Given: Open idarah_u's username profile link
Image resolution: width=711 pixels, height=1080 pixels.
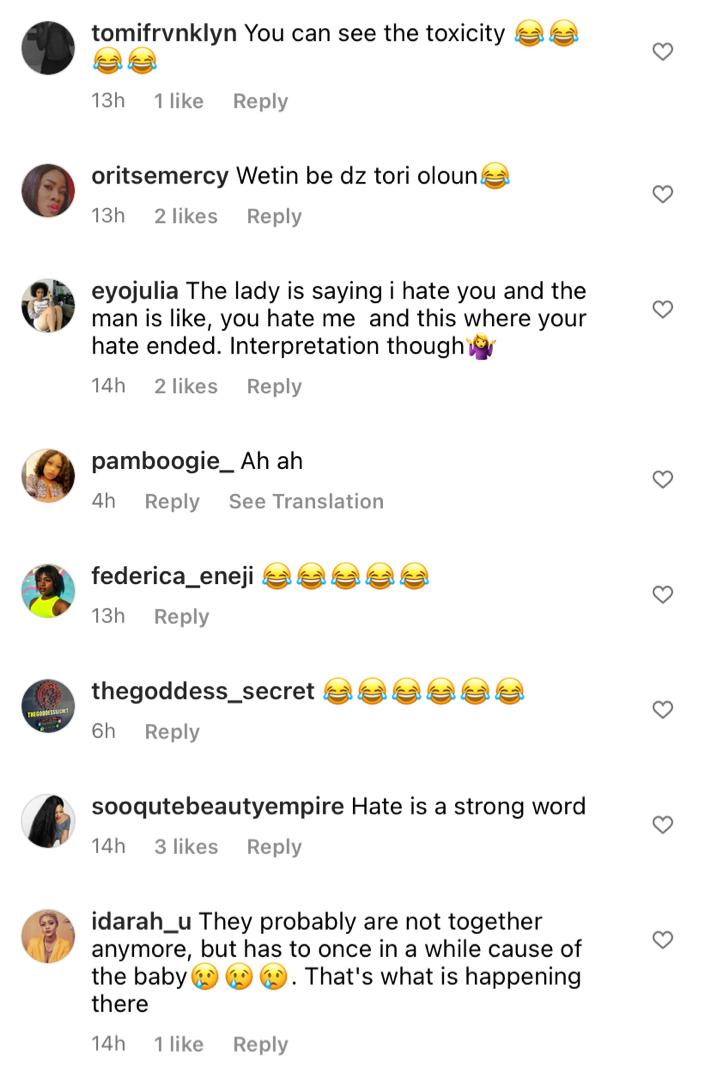Looking at the screenshot, I should click(141, 922).
